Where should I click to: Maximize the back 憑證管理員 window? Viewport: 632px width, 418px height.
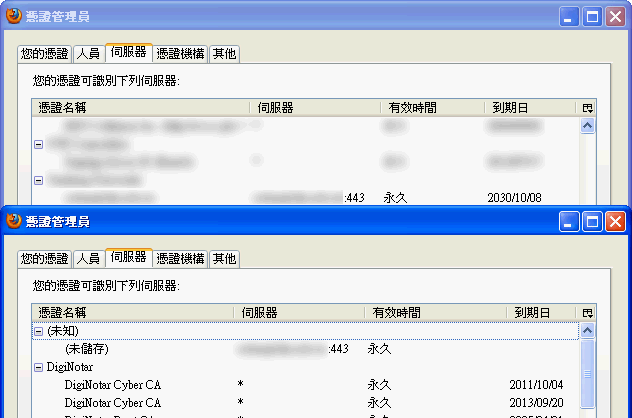592,17
